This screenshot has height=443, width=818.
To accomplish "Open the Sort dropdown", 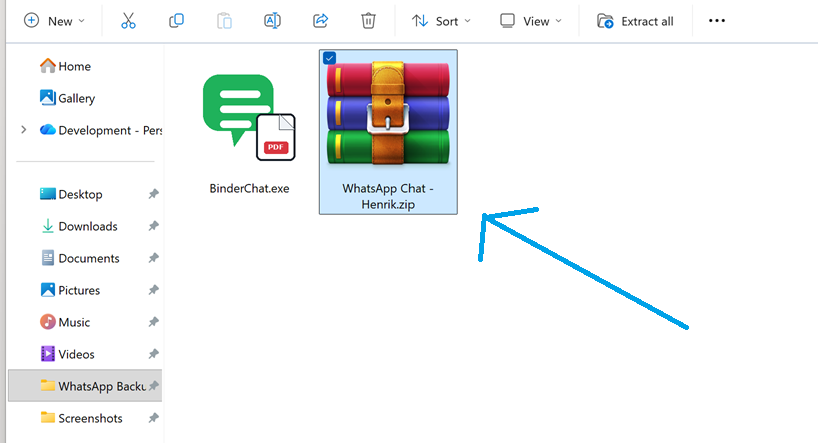I will (x=441, y=21).
